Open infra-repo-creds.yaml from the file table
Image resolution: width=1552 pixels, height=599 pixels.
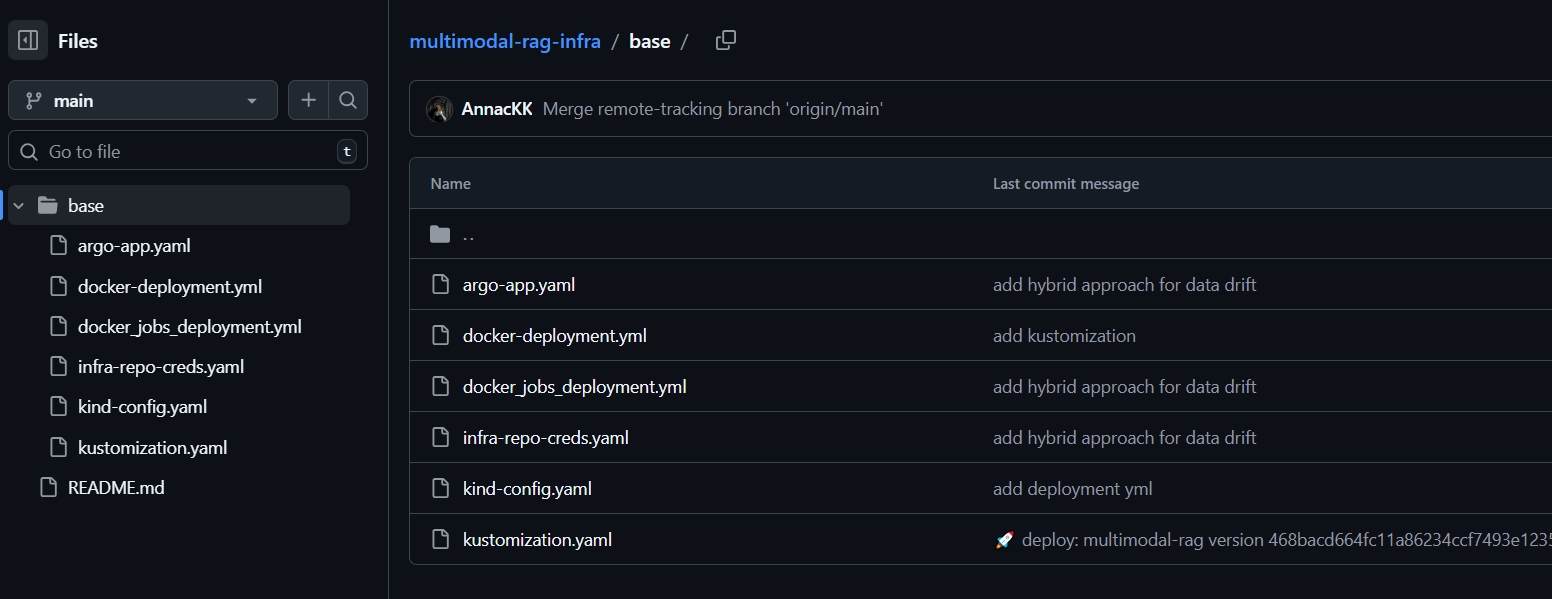pos(545,437)
